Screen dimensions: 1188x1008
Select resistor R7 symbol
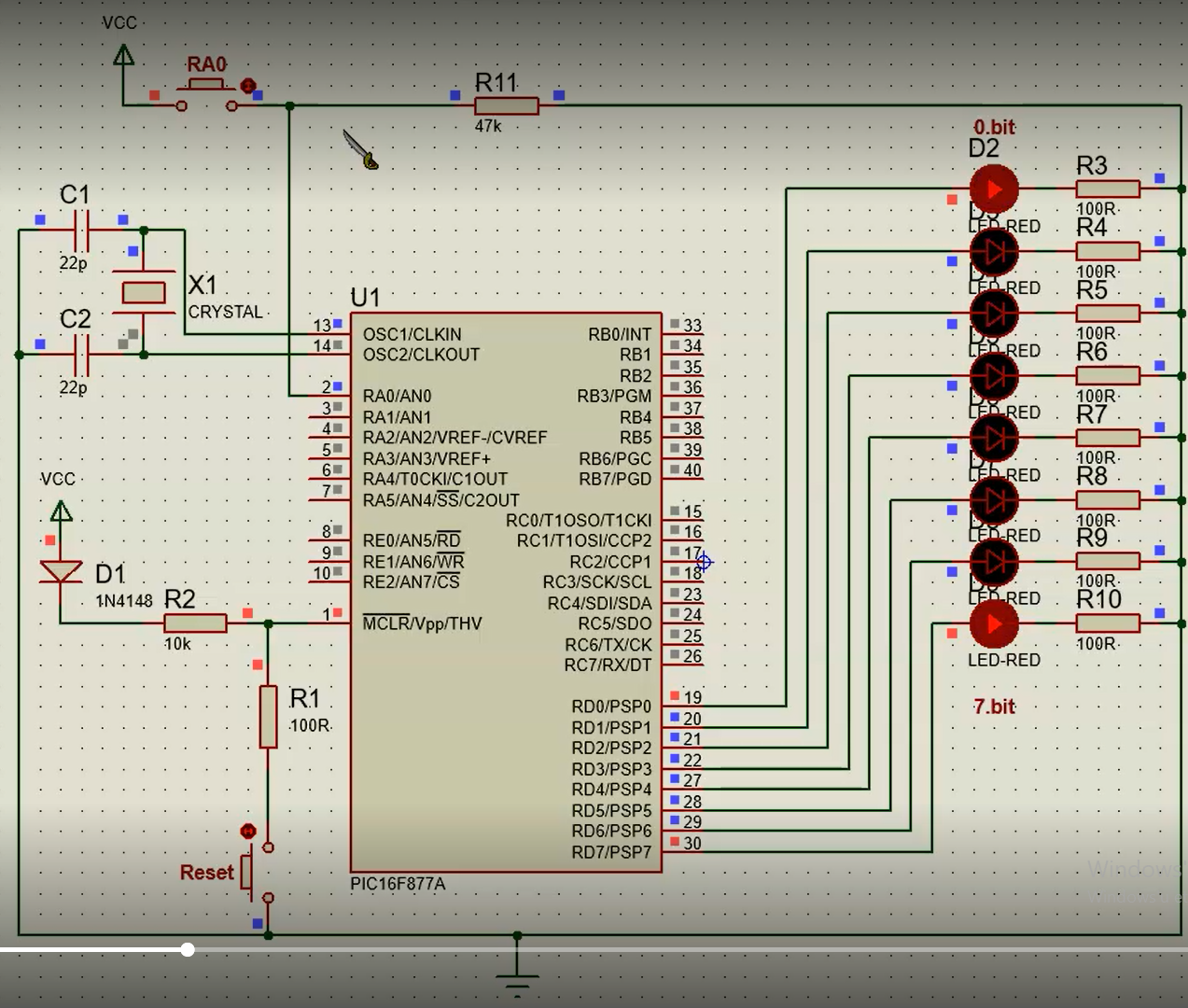coord(1108,438)
